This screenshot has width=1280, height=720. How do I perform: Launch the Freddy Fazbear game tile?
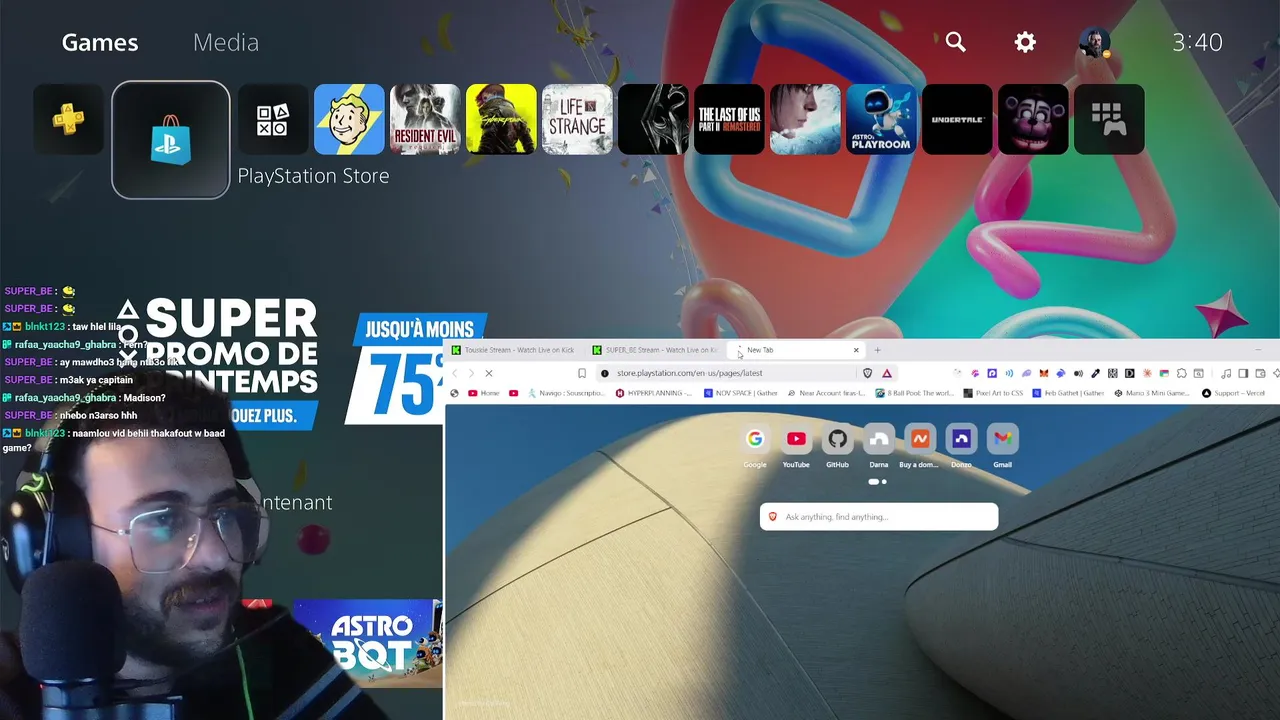coord(1033,120)
